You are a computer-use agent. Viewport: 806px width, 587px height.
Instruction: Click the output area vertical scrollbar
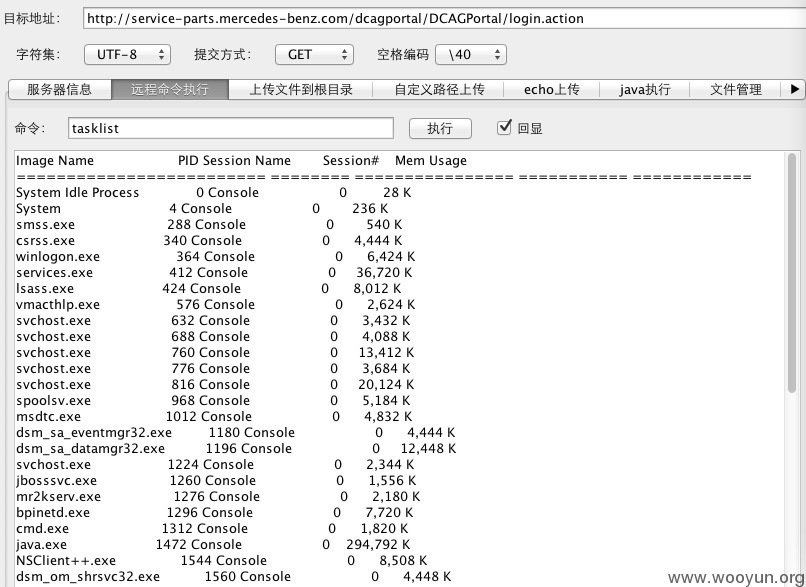[792, 272]
